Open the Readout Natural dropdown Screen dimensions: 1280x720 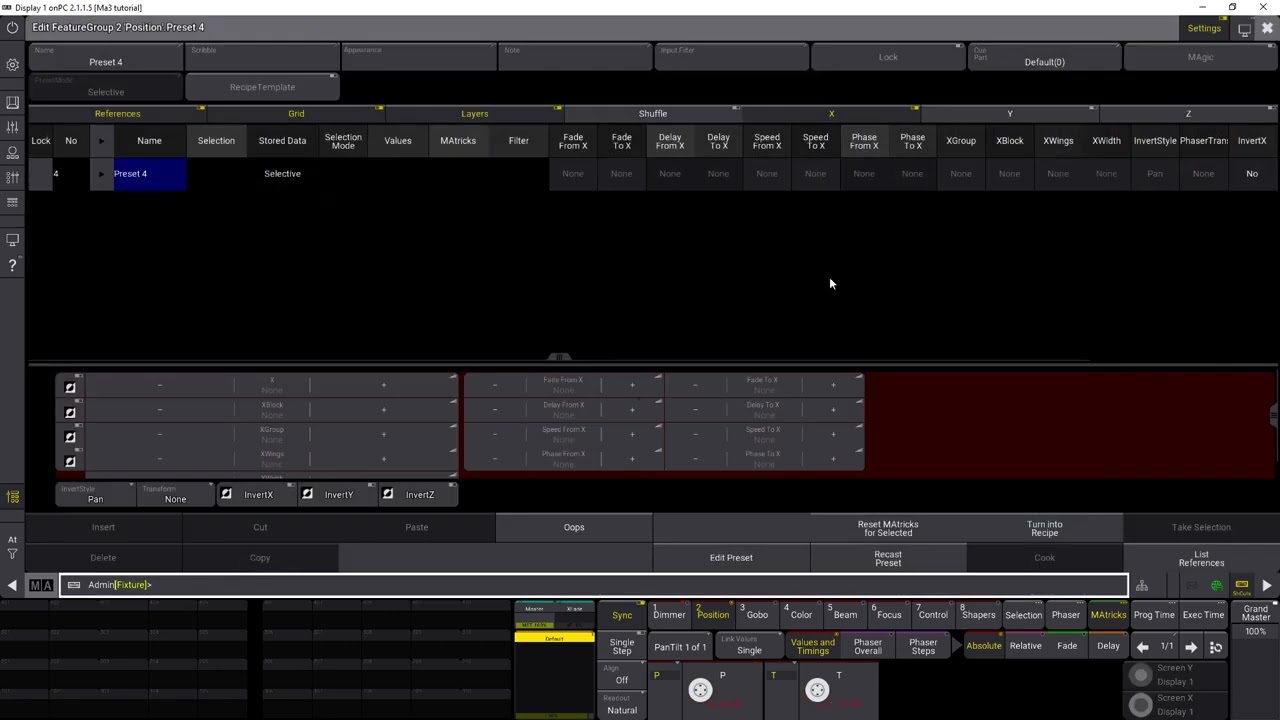pos(622,706)
